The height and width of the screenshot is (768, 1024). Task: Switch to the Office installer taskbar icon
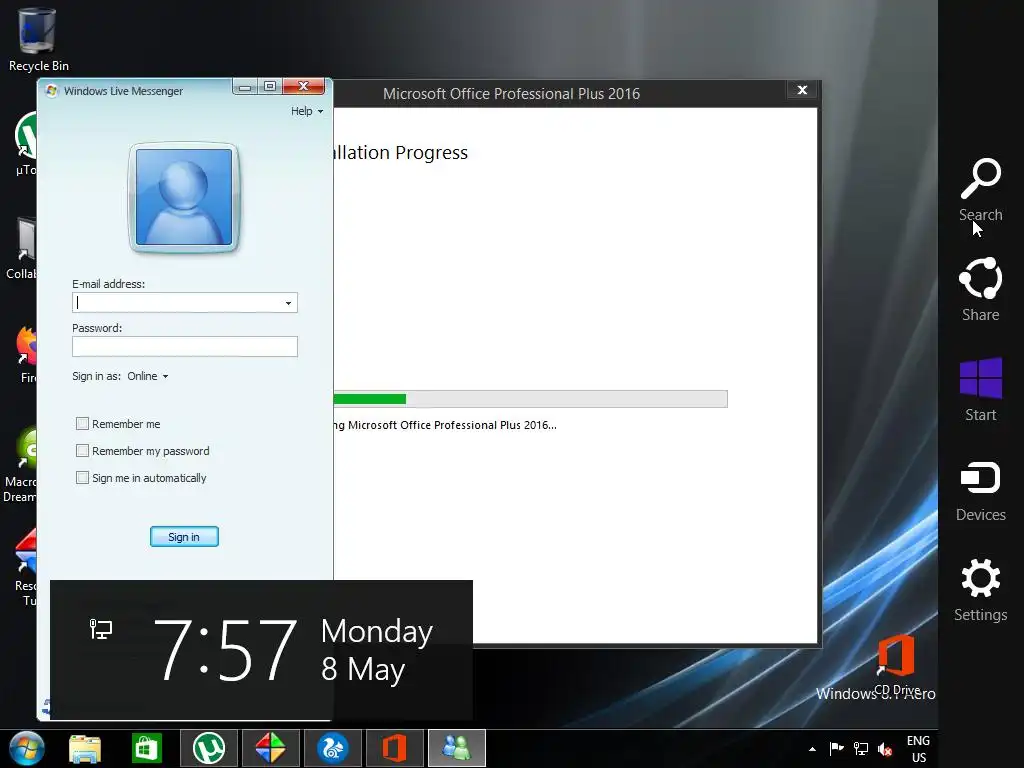tap(394, 748)
